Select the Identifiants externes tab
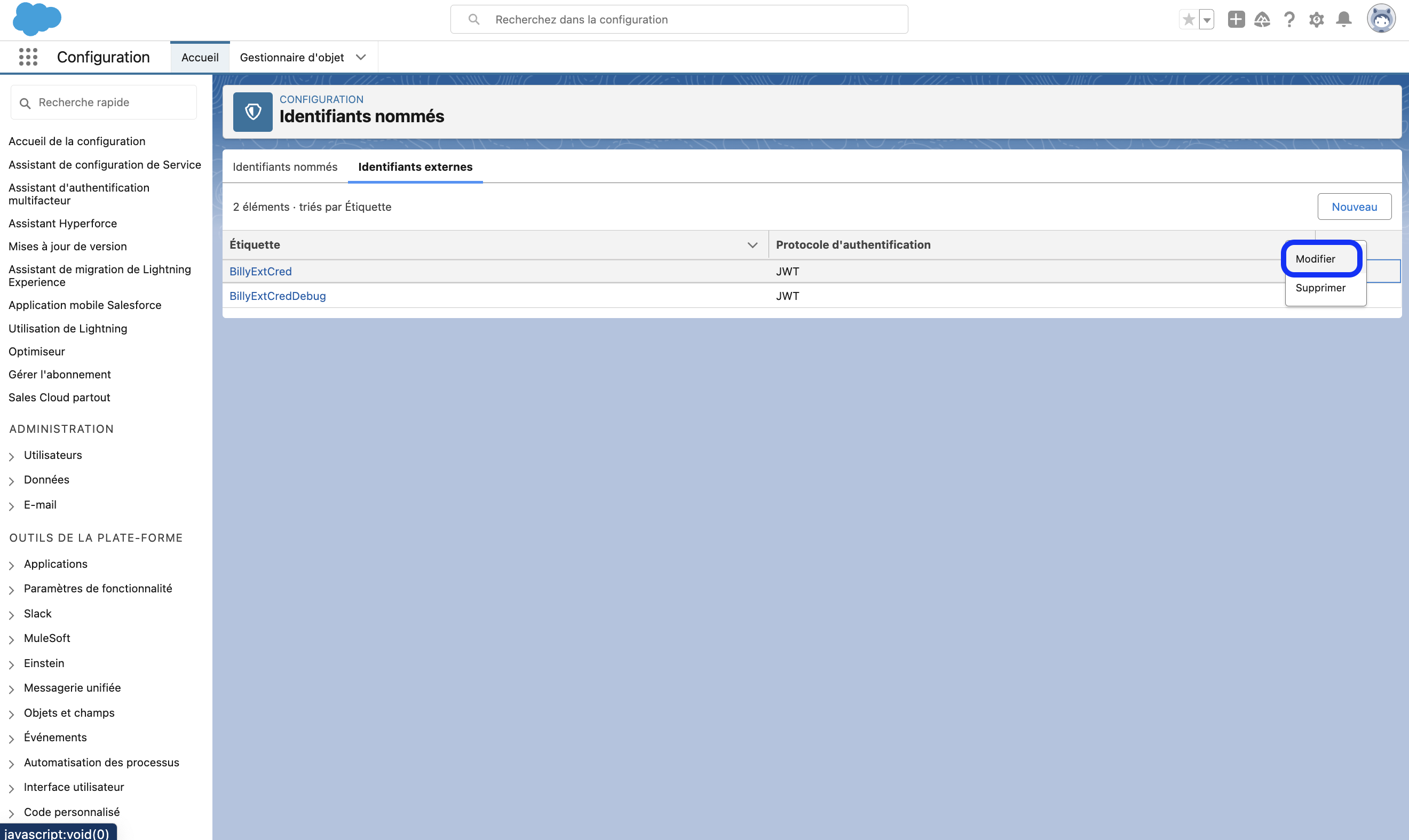This screenshot has width=1409, height=840. click(x=416, y=167)
